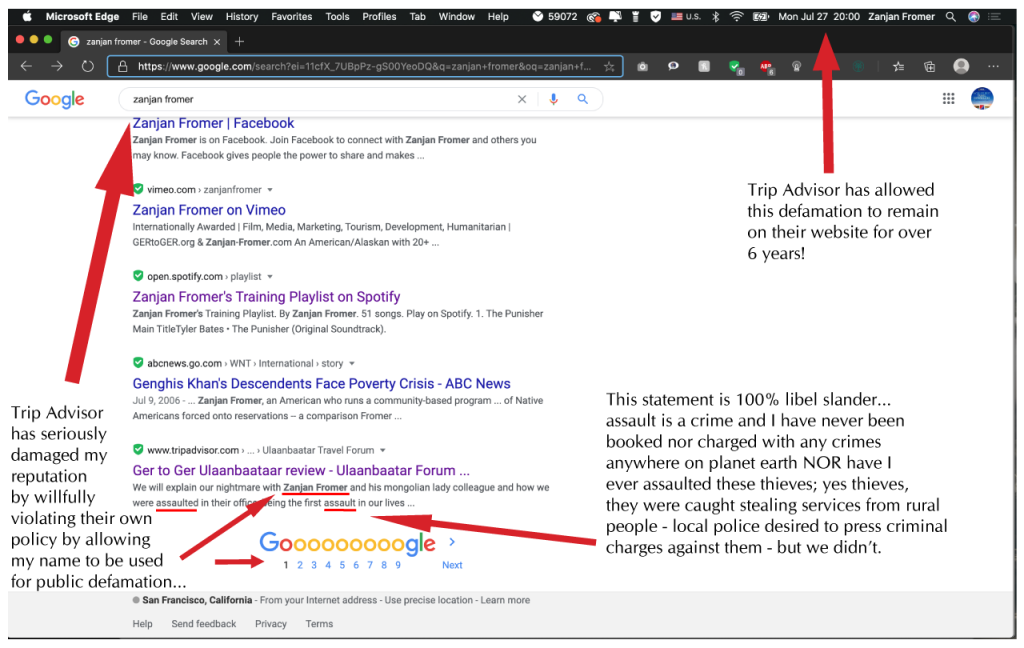Click the dark green circular extension icon
Screen dimensions: 1024x648
[x=859, y=66]
